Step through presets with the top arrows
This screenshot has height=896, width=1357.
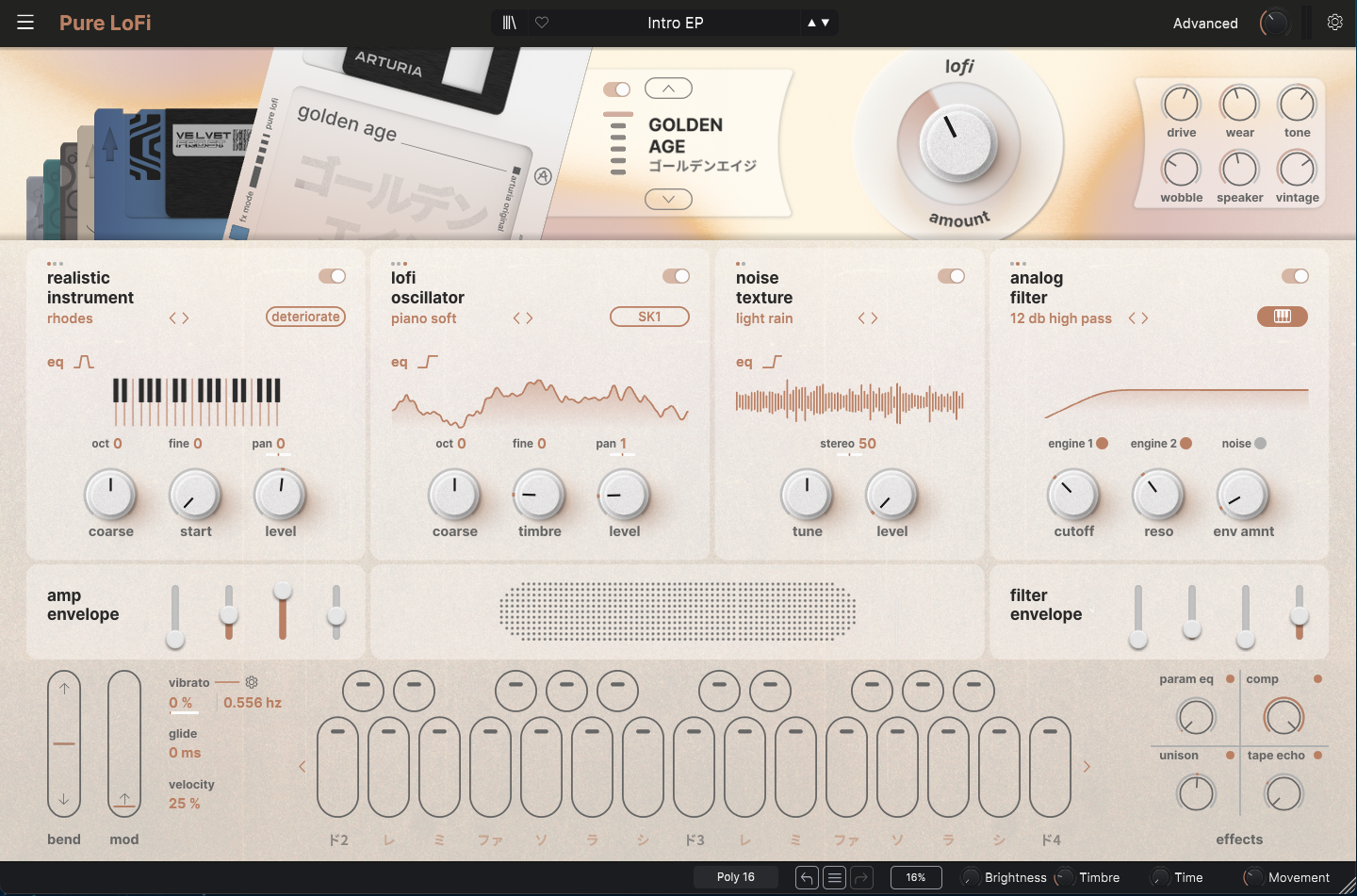click(818, 23)
